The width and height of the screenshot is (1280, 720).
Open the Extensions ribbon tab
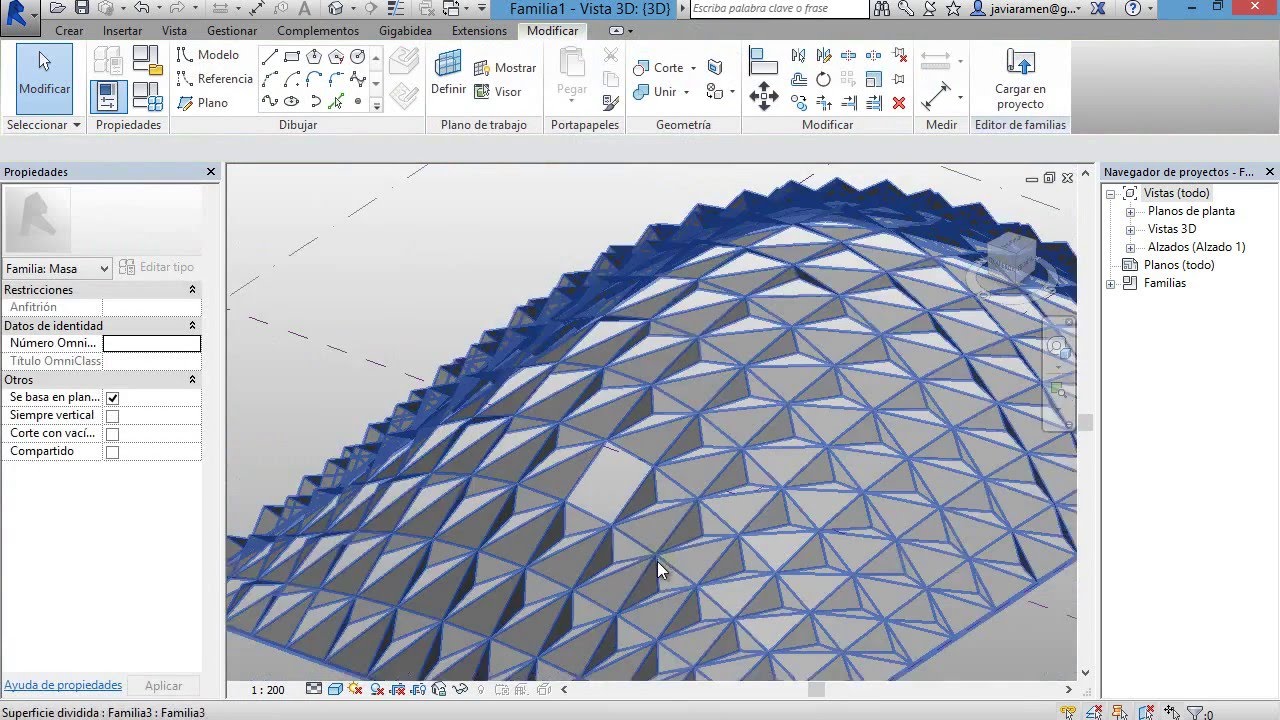[479, 31]
